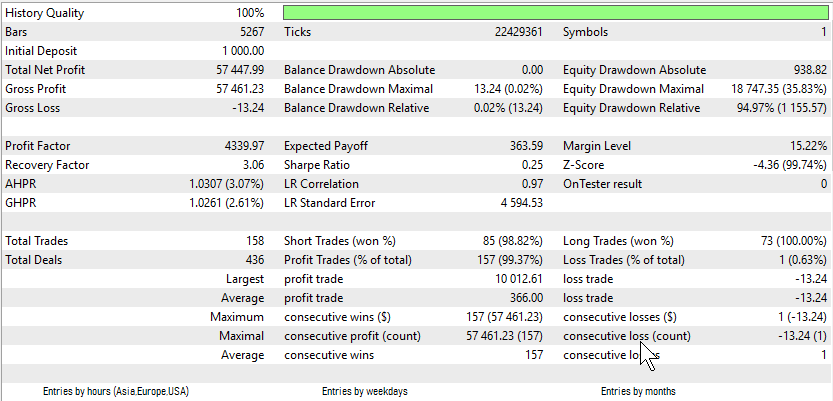Click the Sharpe Ratio label
833x401 pixels.
pos(317,165)
